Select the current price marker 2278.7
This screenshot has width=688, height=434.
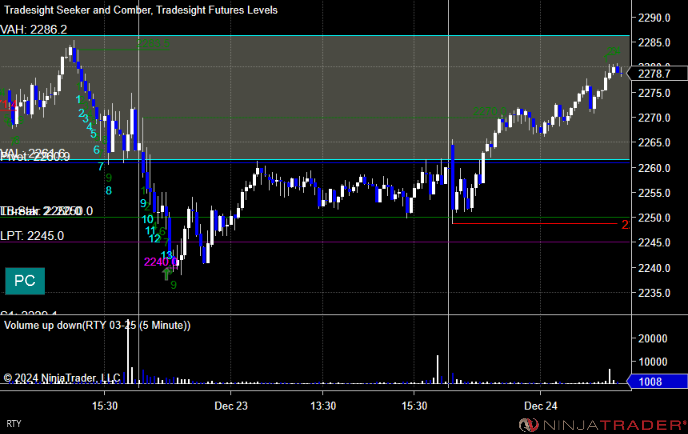tap(657, 74)
